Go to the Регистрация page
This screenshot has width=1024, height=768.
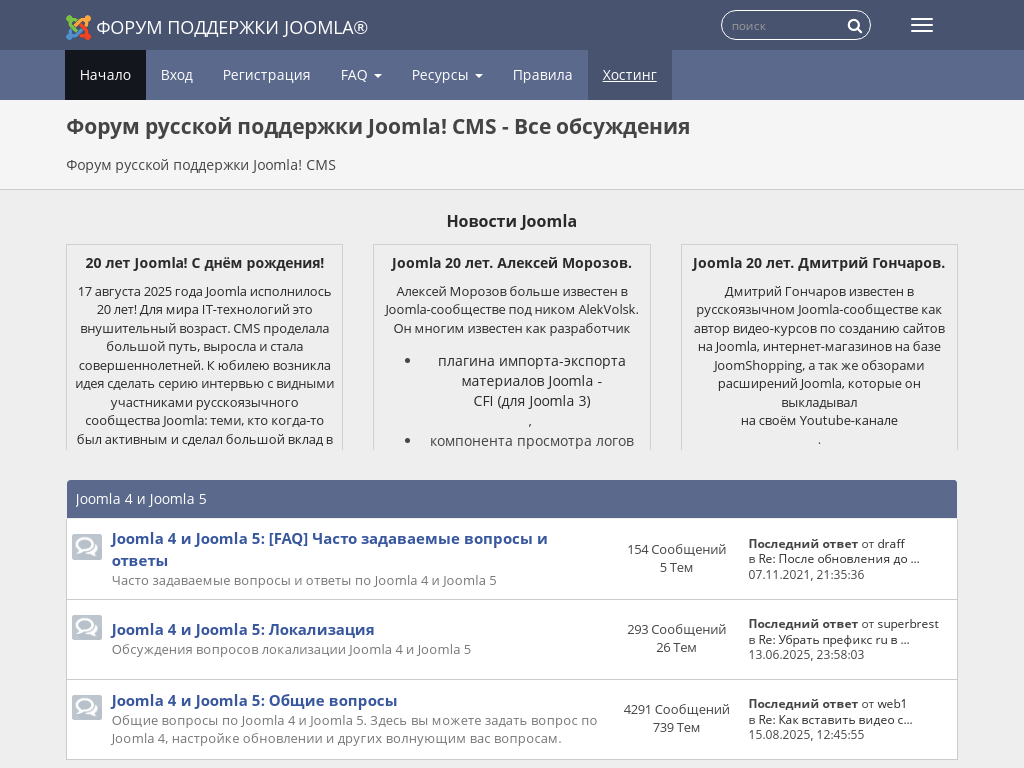pos(266,75)
